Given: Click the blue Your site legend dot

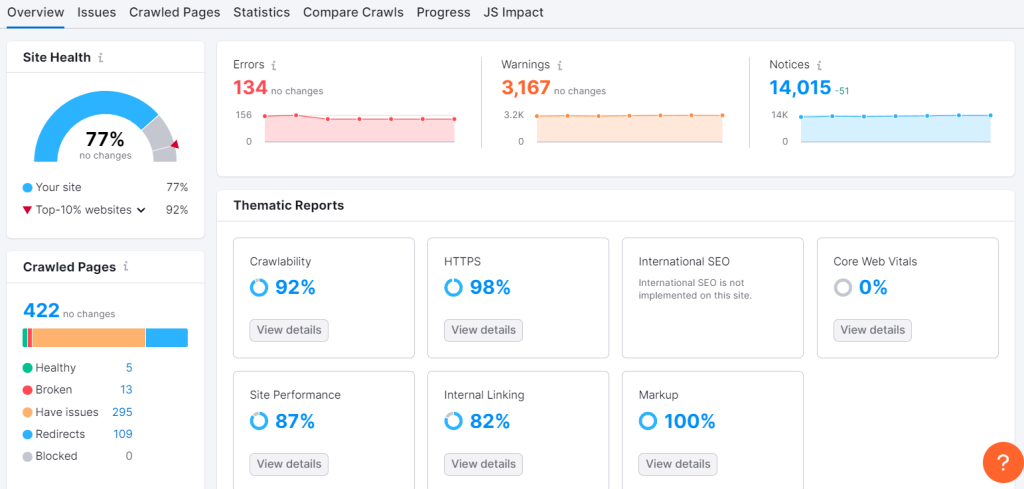Looking at the screenshot, I should point(27,188).
